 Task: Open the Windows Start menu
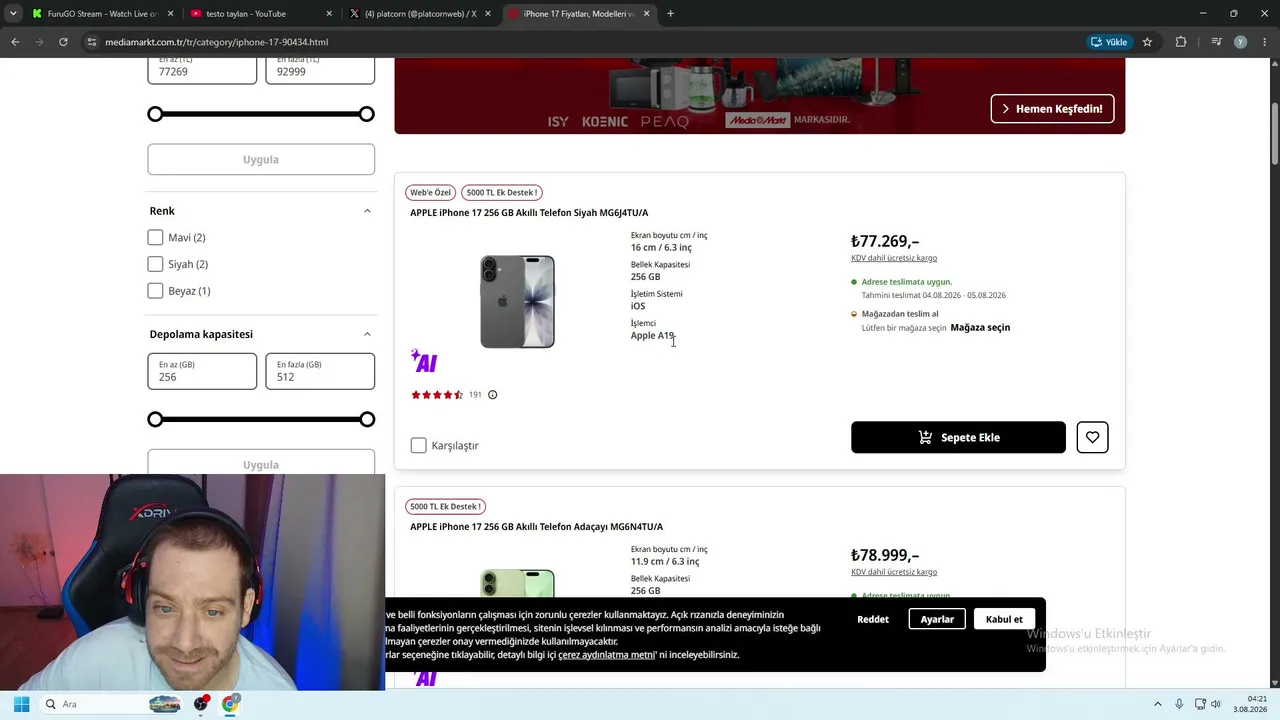pyautogui.click(x=21, y=704)
